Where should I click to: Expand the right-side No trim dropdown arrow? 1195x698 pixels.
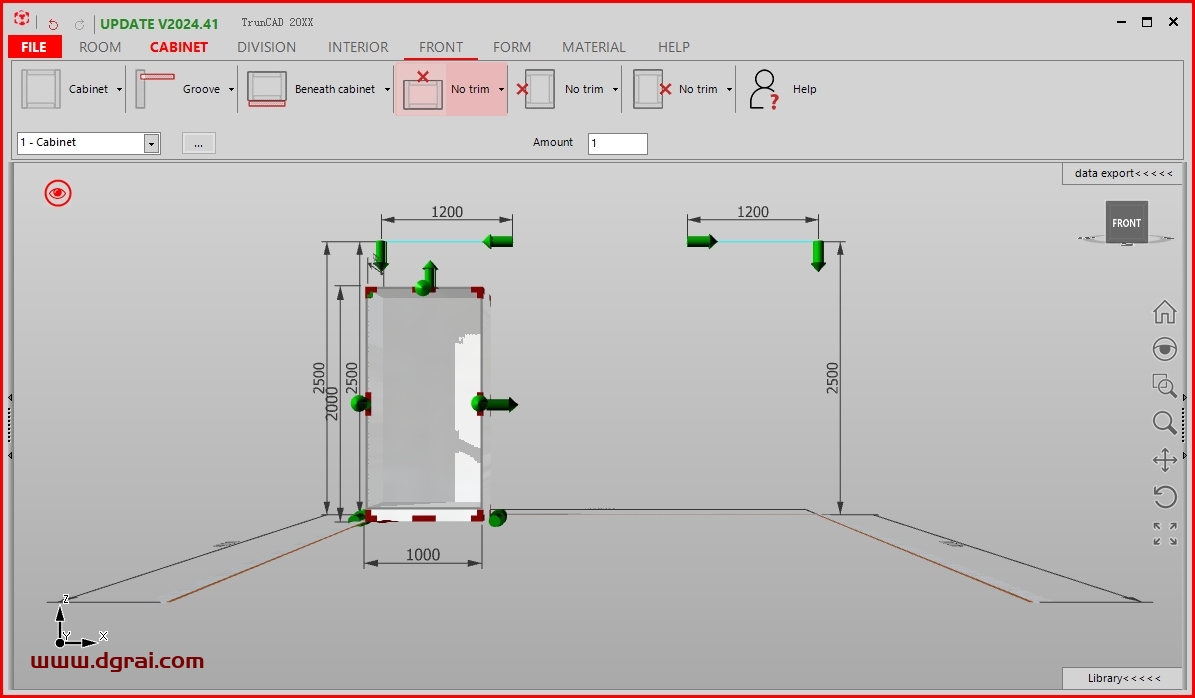click(729, 90)
